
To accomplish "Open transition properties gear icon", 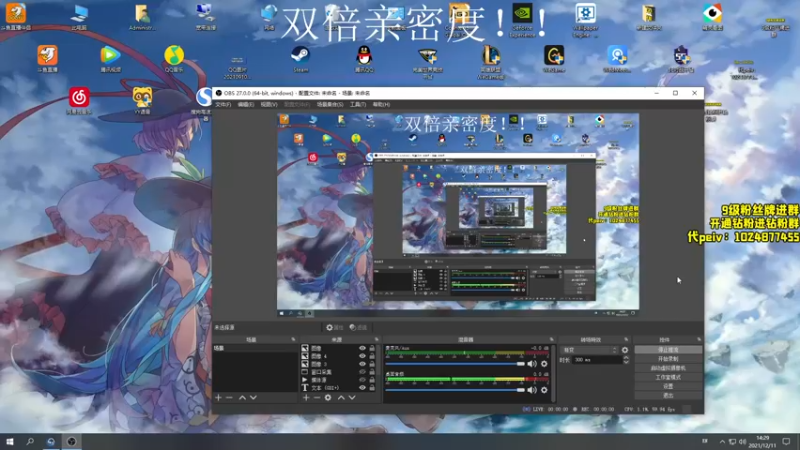I will (625, 350).
